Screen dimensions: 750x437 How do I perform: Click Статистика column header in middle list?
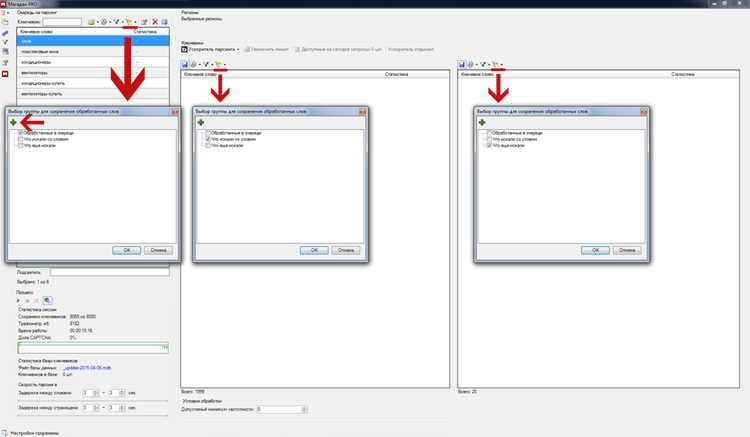pos(397,74)
